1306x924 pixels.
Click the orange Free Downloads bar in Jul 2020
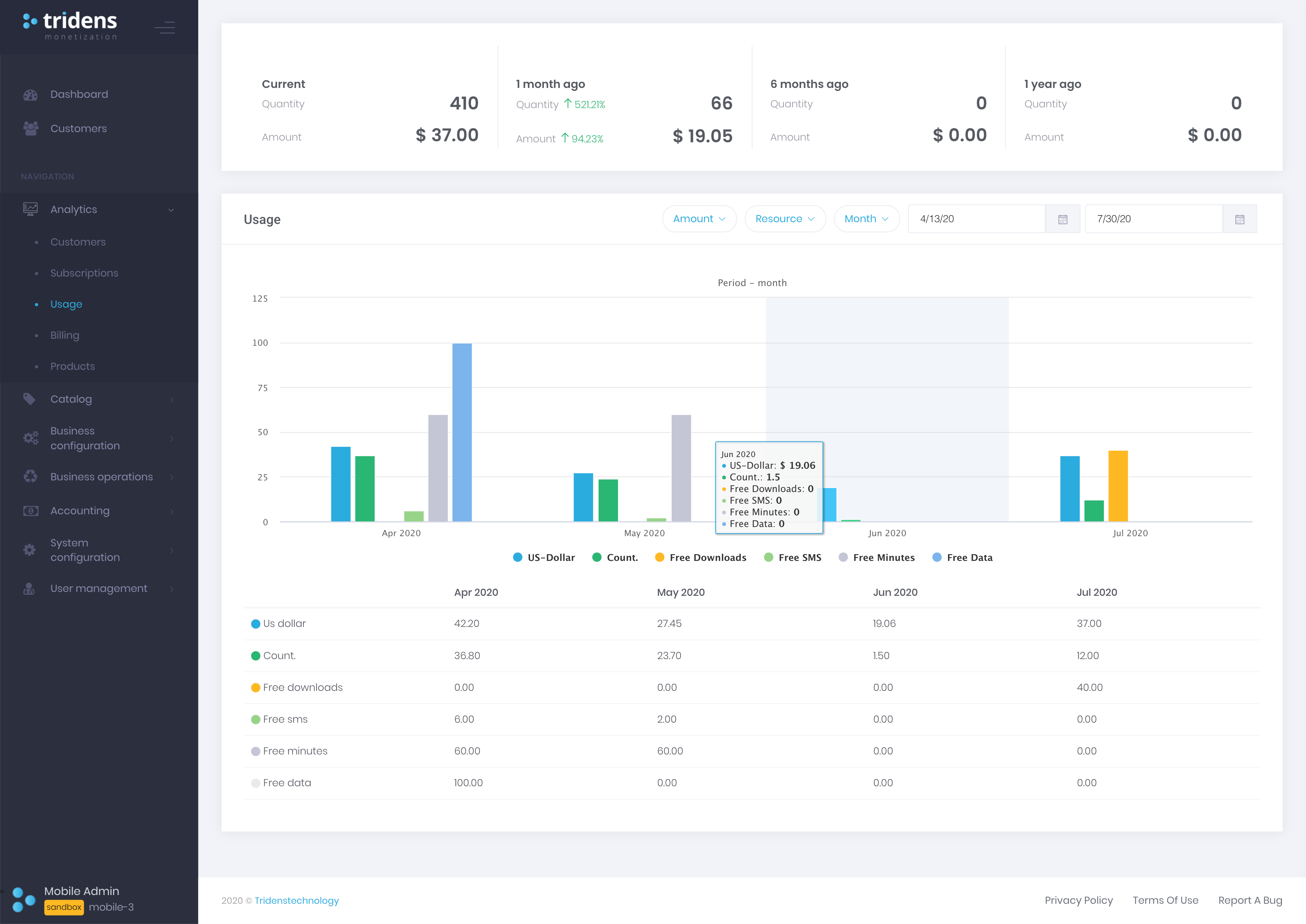click(1118, 486)
